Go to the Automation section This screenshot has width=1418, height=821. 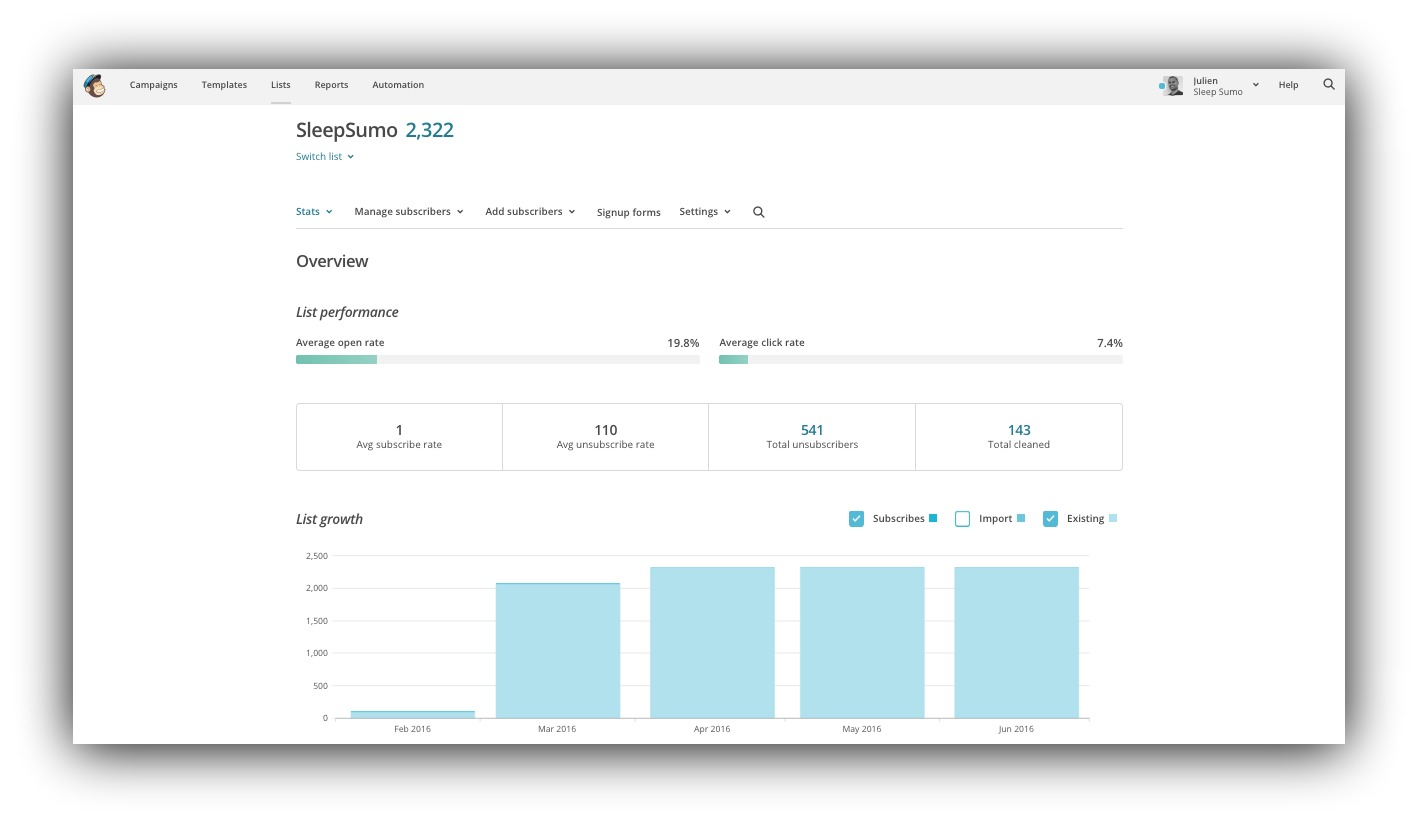(398, 85)
